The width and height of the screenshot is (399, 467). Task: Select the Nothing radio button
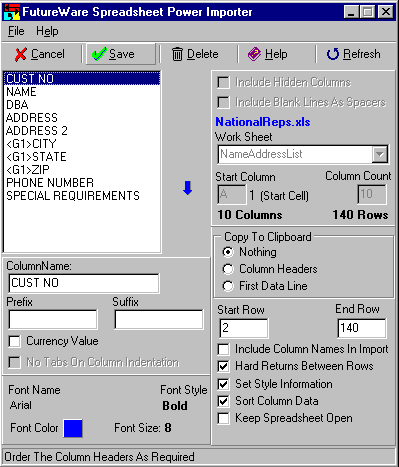pyautogui.click(x=228, y=252)
